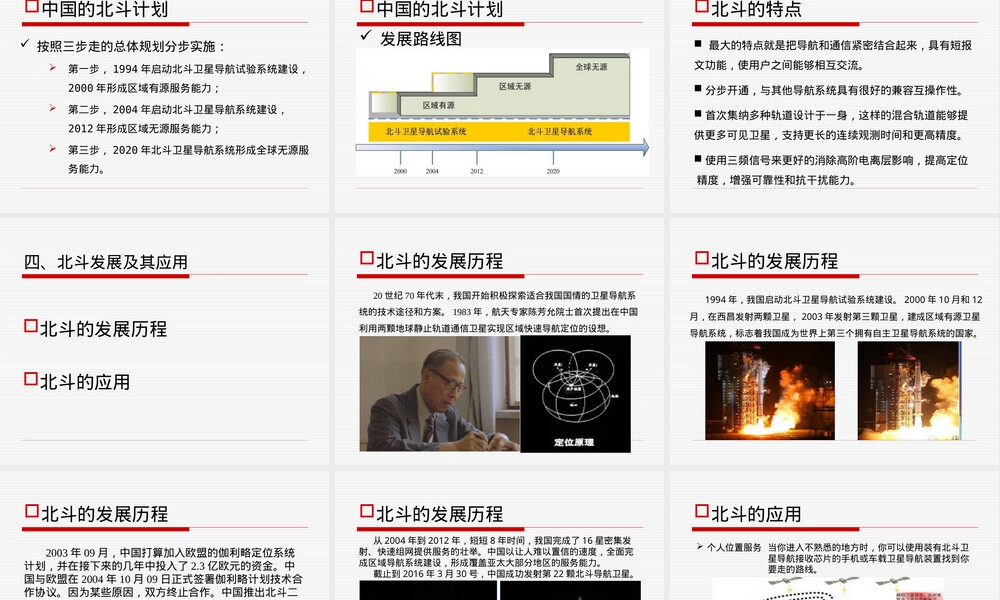Select the paragraph starting 从2004年到2012年，短短8年时间
Viewport: 1000px width, 600px height.
(496, 552)
